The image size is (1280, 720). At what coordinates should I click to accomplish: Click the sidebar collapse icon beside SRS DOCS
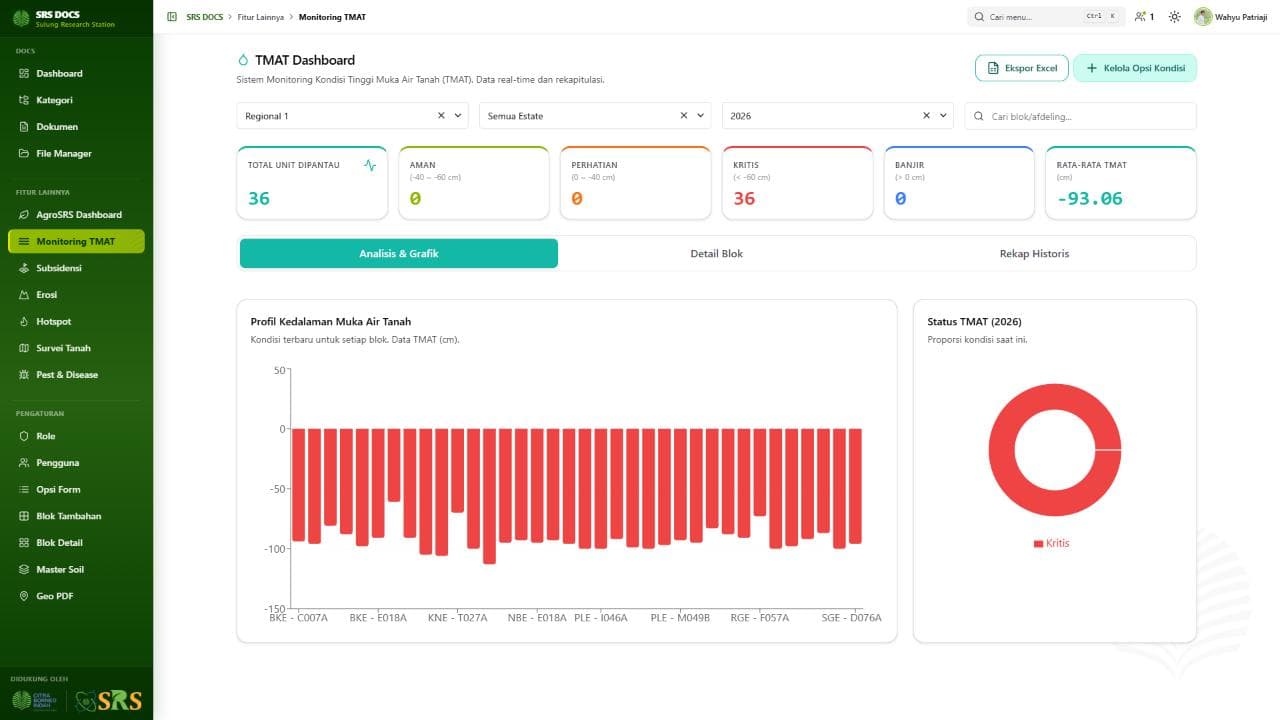pos(172,17)
